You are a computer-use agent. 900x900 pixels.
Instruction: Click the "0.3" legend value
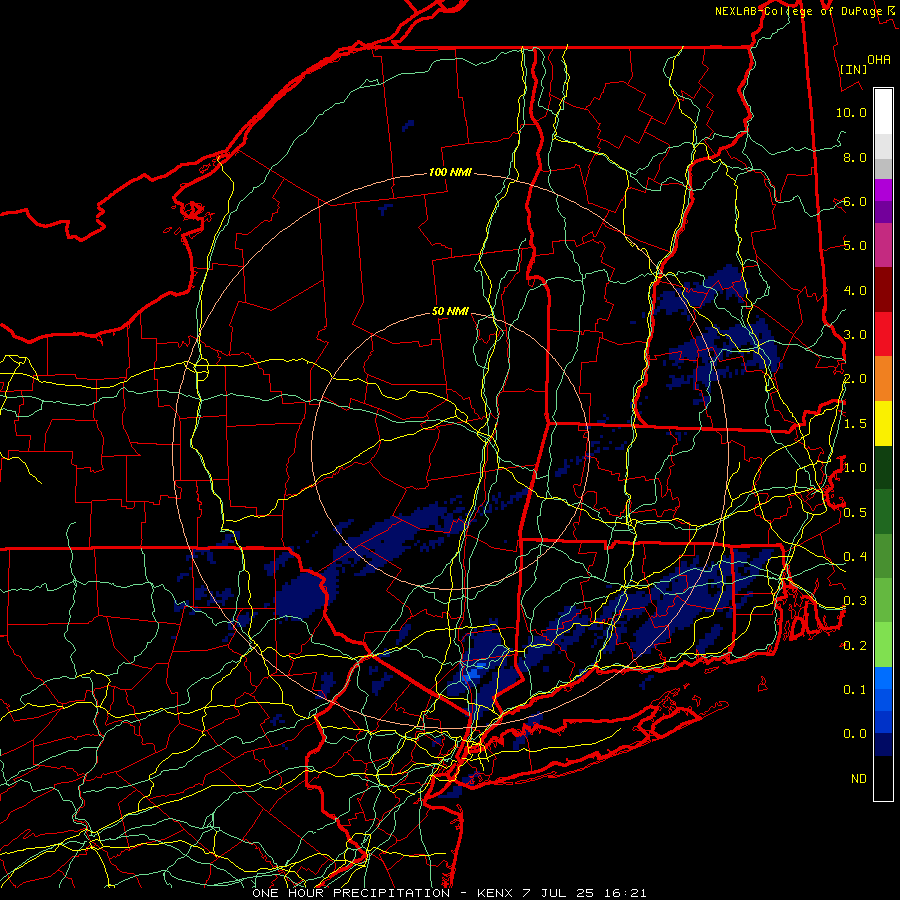click(x=855, y=601)
